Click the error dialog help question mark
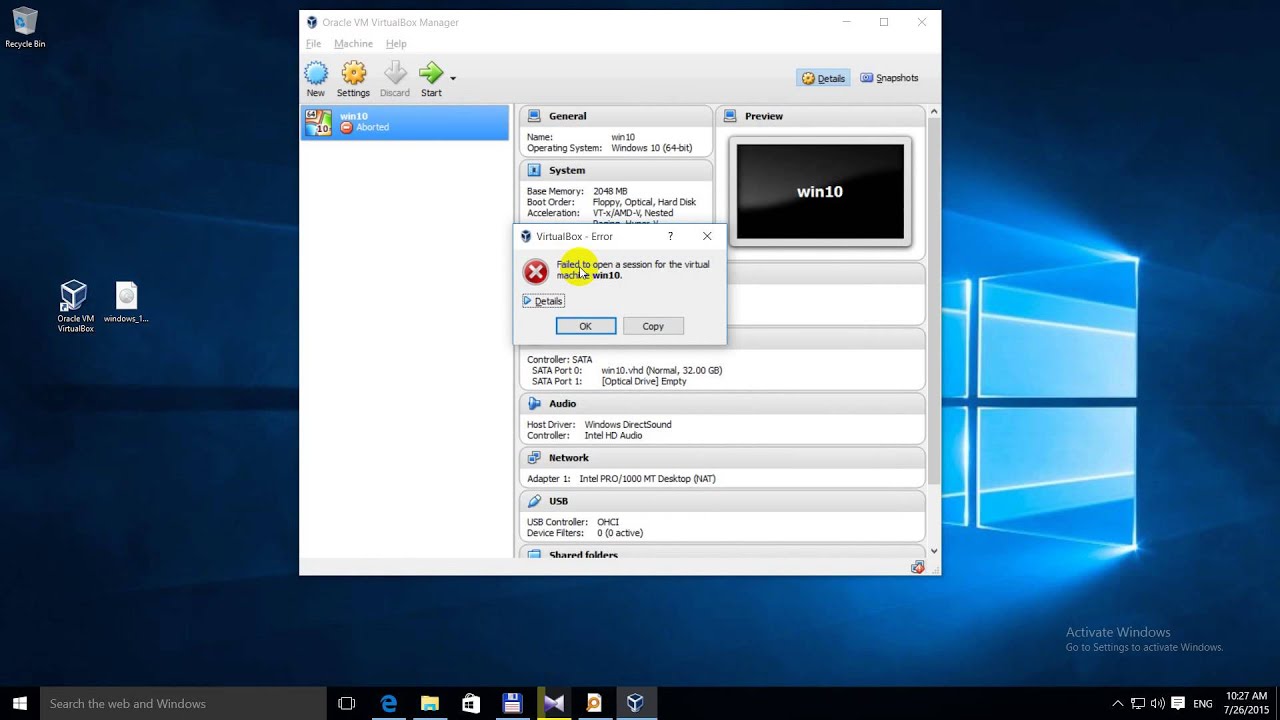The image size is (1280, 720). tap(670, 237)
